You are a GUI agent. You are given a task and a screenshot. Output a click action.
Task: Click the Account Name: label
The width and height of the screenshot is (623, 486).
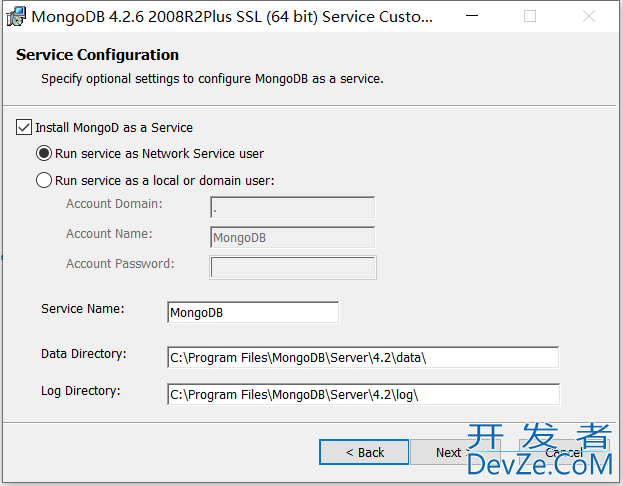pyautogui.click(x=109, y=234)
